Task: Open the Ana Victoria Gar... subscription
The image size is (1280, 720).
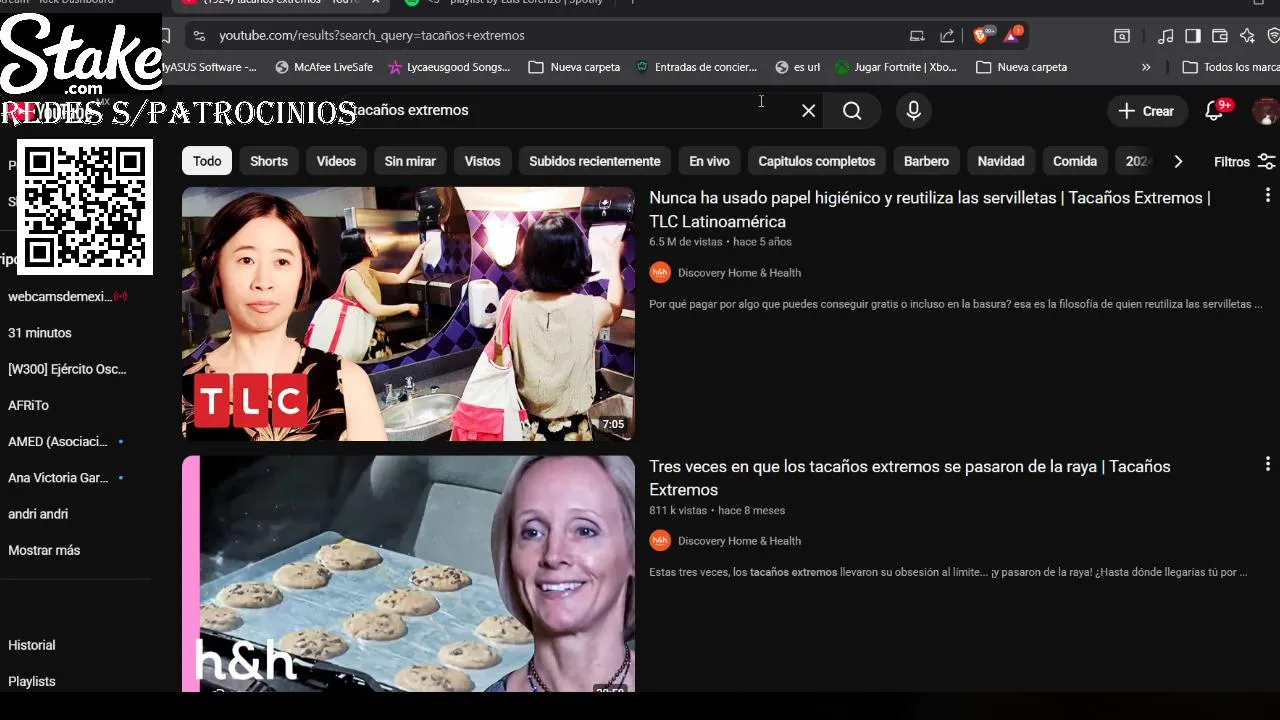Action: point(65,478)
